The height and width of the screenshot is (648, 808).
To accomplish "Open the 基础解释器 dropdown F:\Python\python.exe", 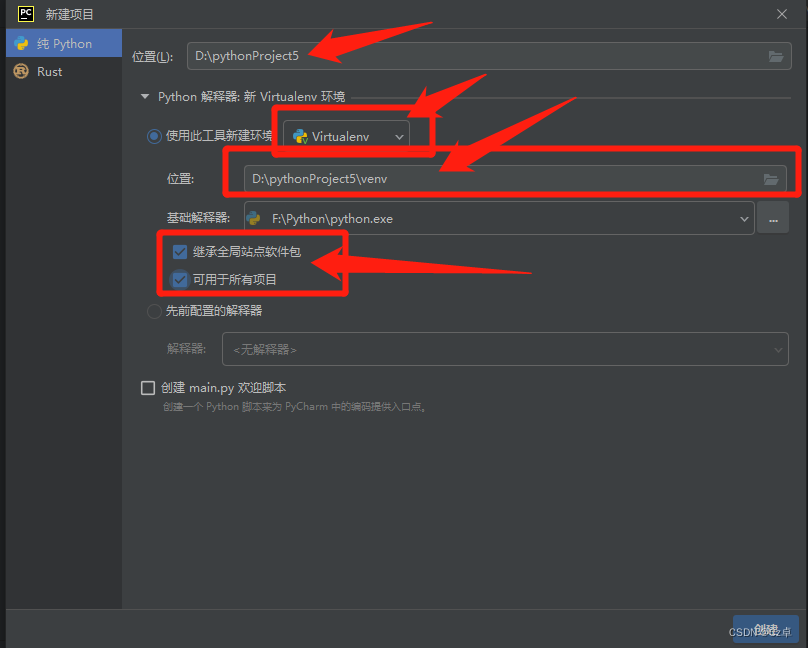I will point(499,218).
